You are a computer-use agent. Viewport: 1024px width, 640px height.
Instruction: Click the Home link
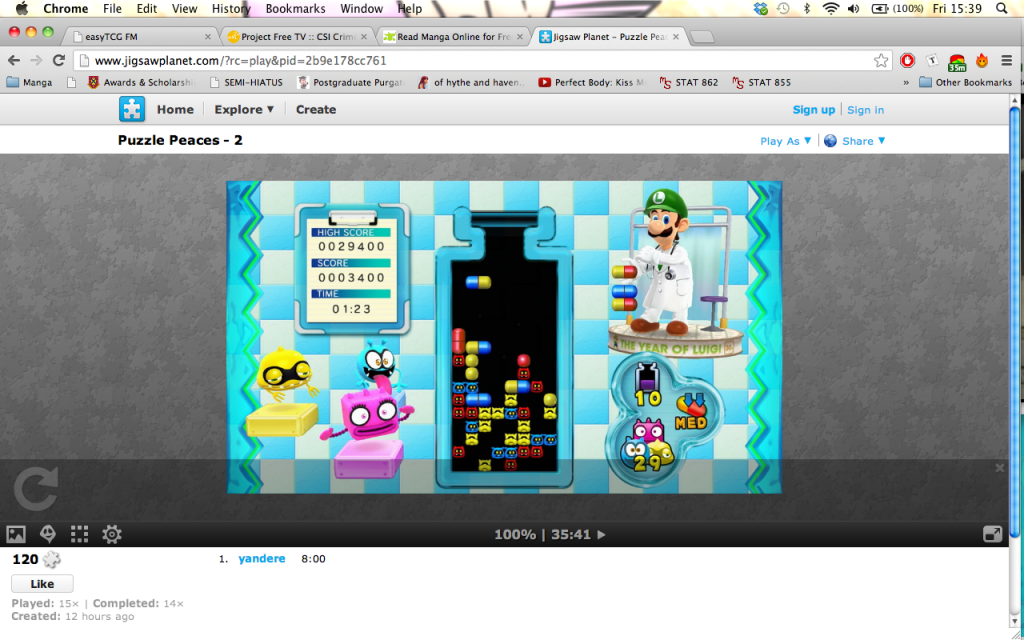[175, 109]
